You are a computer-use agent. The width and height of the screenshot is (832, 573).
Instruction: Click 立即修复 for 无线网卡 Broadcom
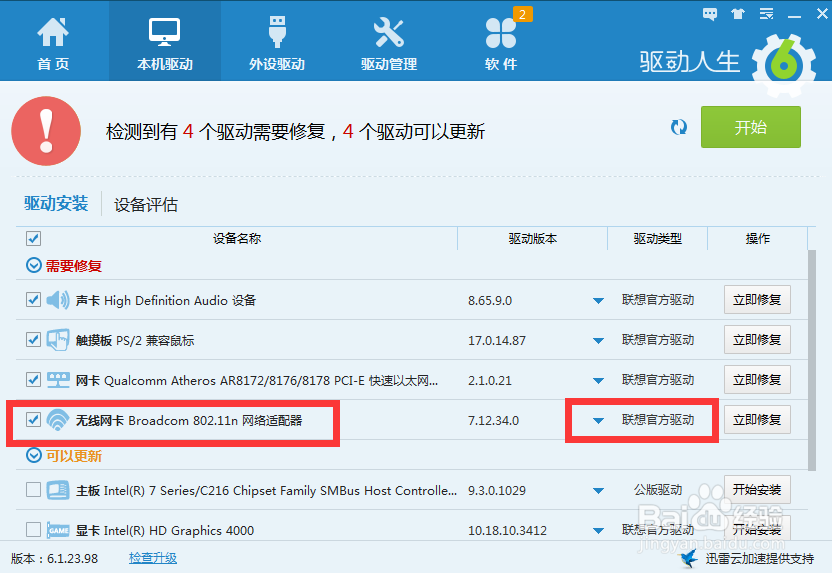coord(757,420)
